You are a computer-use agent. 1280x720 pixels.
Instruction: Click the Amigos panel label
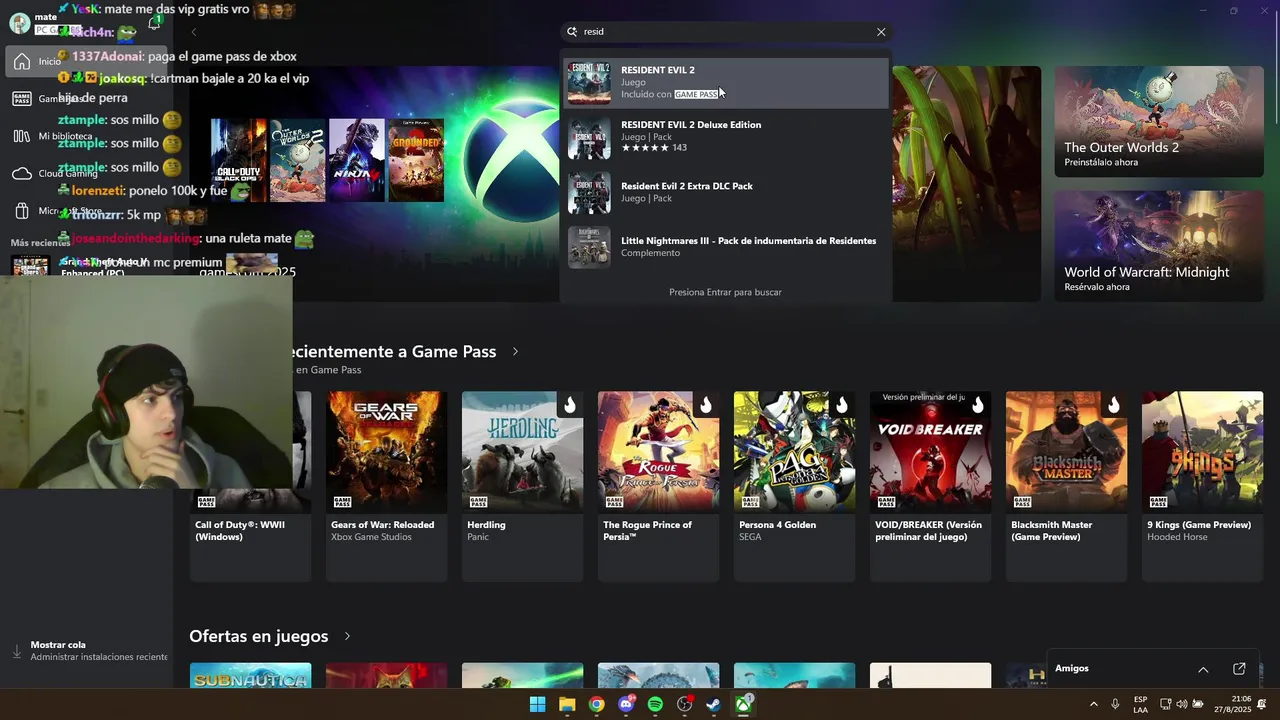coord(1072,668)
